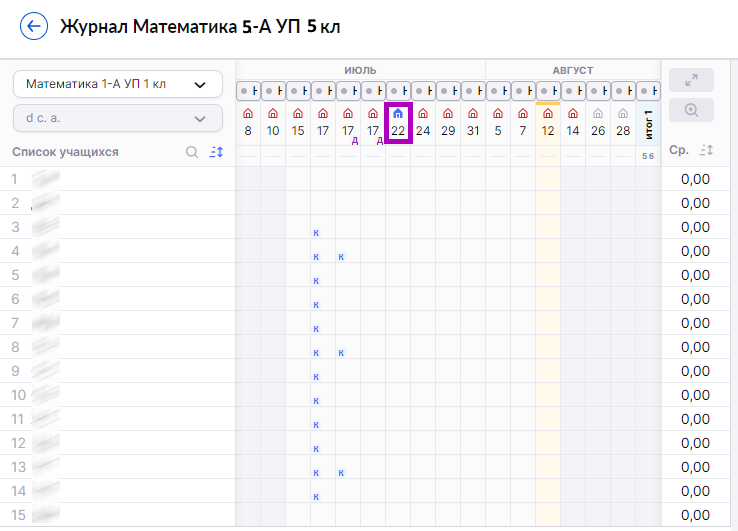
Task: Click average 0,00 for student 1
Action: pos(695,179)
